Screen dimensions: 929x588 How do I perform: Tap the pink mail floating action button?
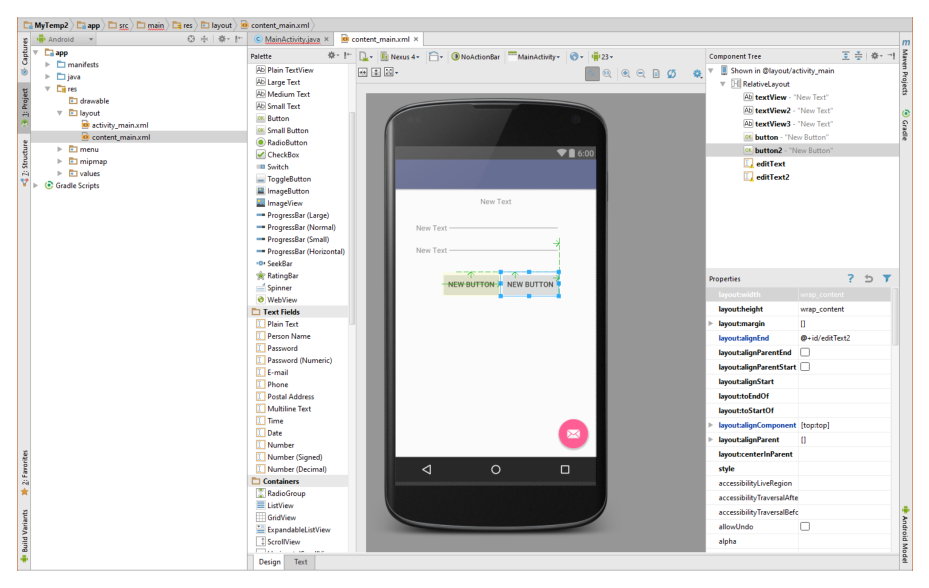[x=573, y=434]
